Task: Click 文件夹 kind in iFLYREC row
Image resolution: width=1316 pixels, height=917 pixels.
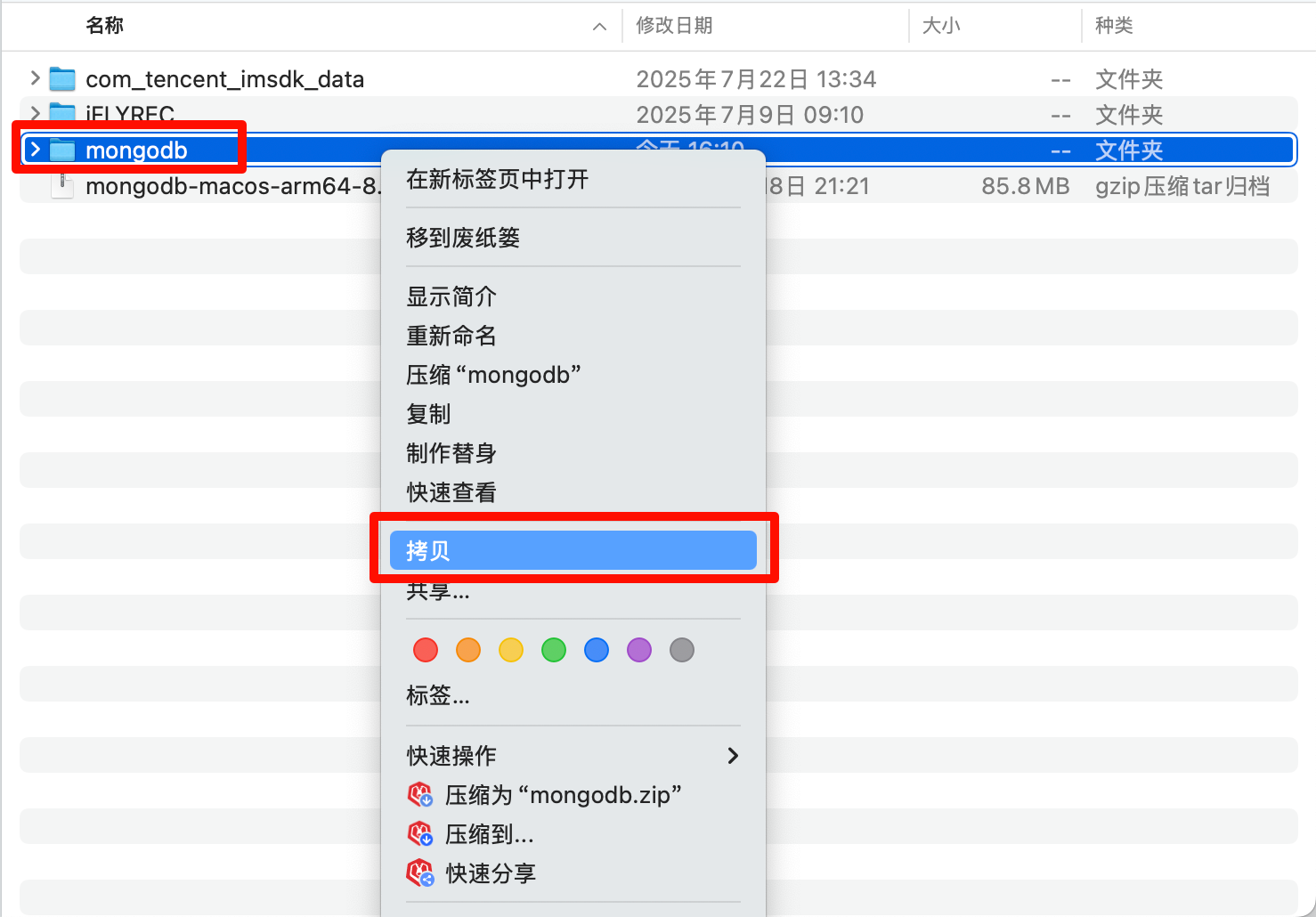Action: 1129,115
